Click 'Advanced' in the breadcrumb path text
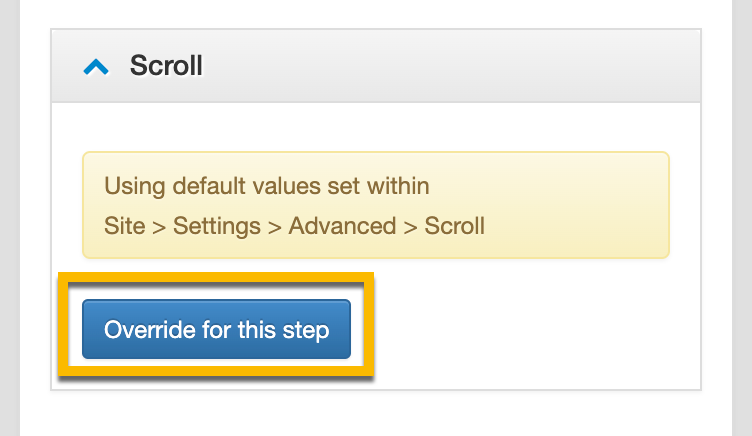Screen dimensions: 752x436 [342, 225]
